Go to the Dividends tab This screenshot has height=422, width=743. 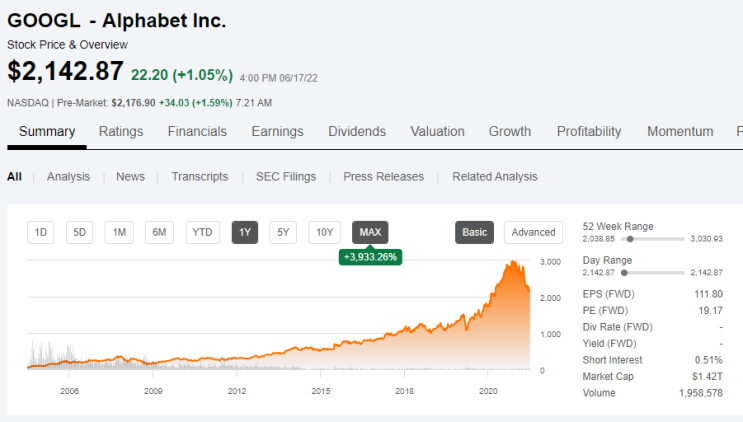click(357, 132)
